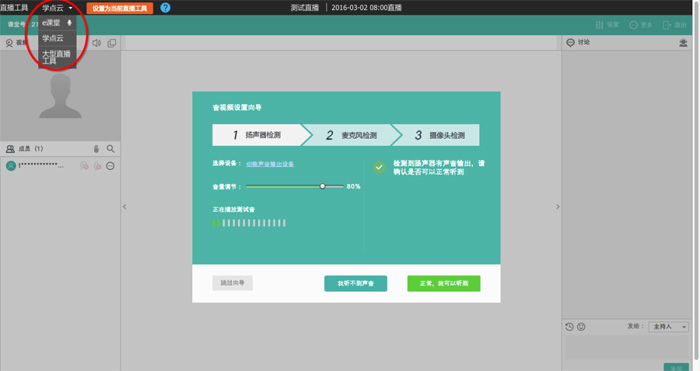Select e课堂 from the dropdown menu
700x371 pixels.
click(57, 23)
